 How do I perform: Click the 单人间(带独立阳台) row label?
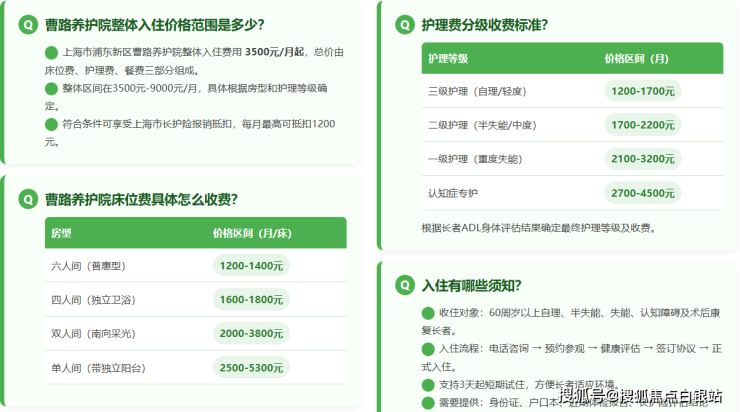tap(98, 368)
